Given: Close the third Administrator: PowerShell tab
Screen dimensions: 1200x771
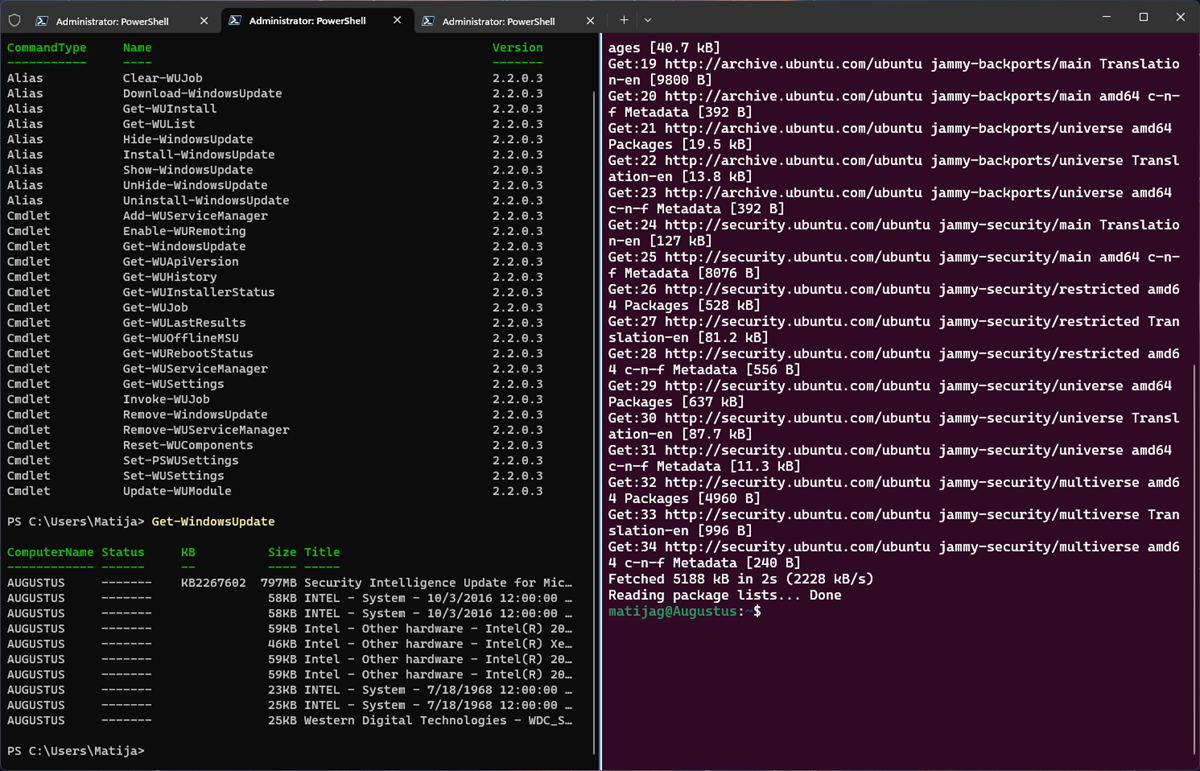Looking at the screenshot, I should [590, 20].
